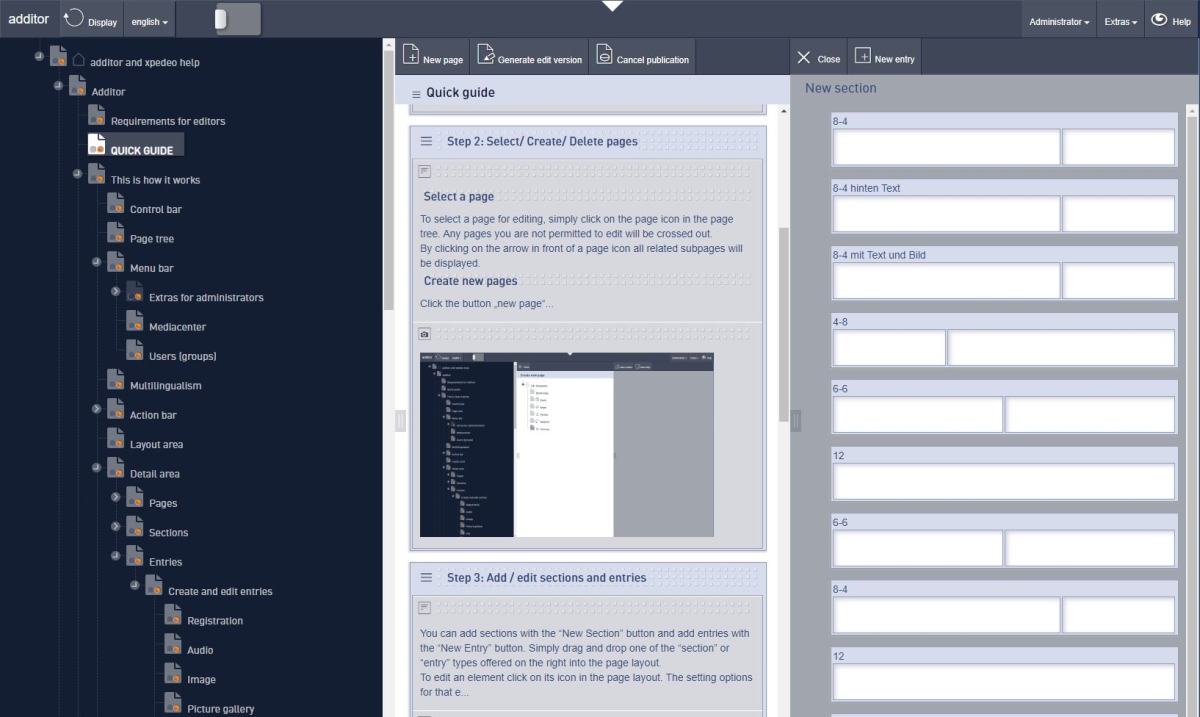Open Help via the eye icon
The height and width of the screenshot is (717, 1200).
tap(1159, 19)
